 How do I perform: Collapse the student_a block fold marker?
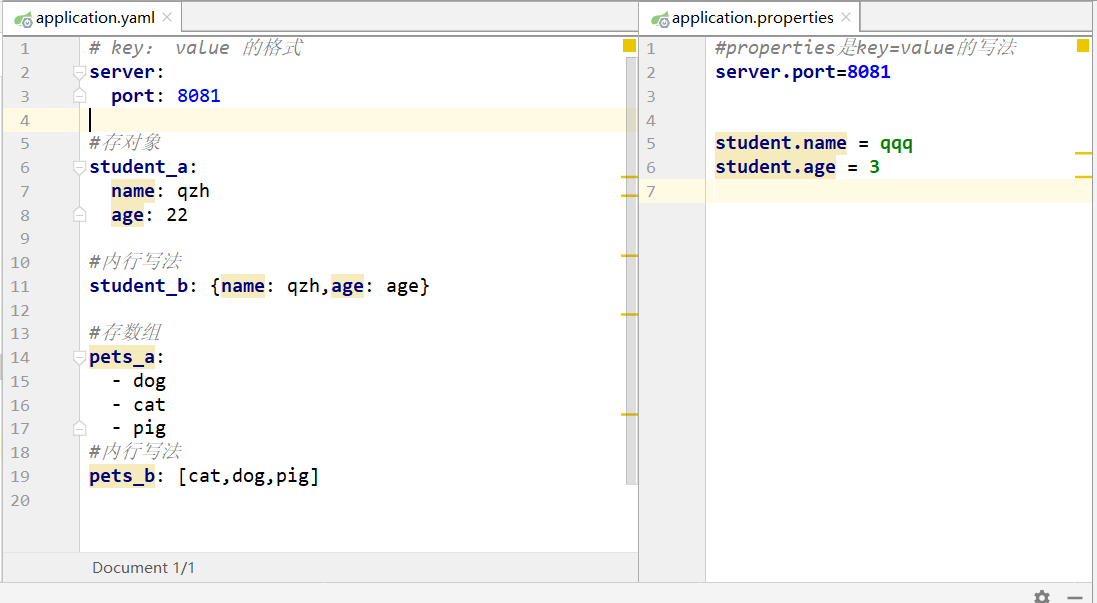(x=80, y=167)
